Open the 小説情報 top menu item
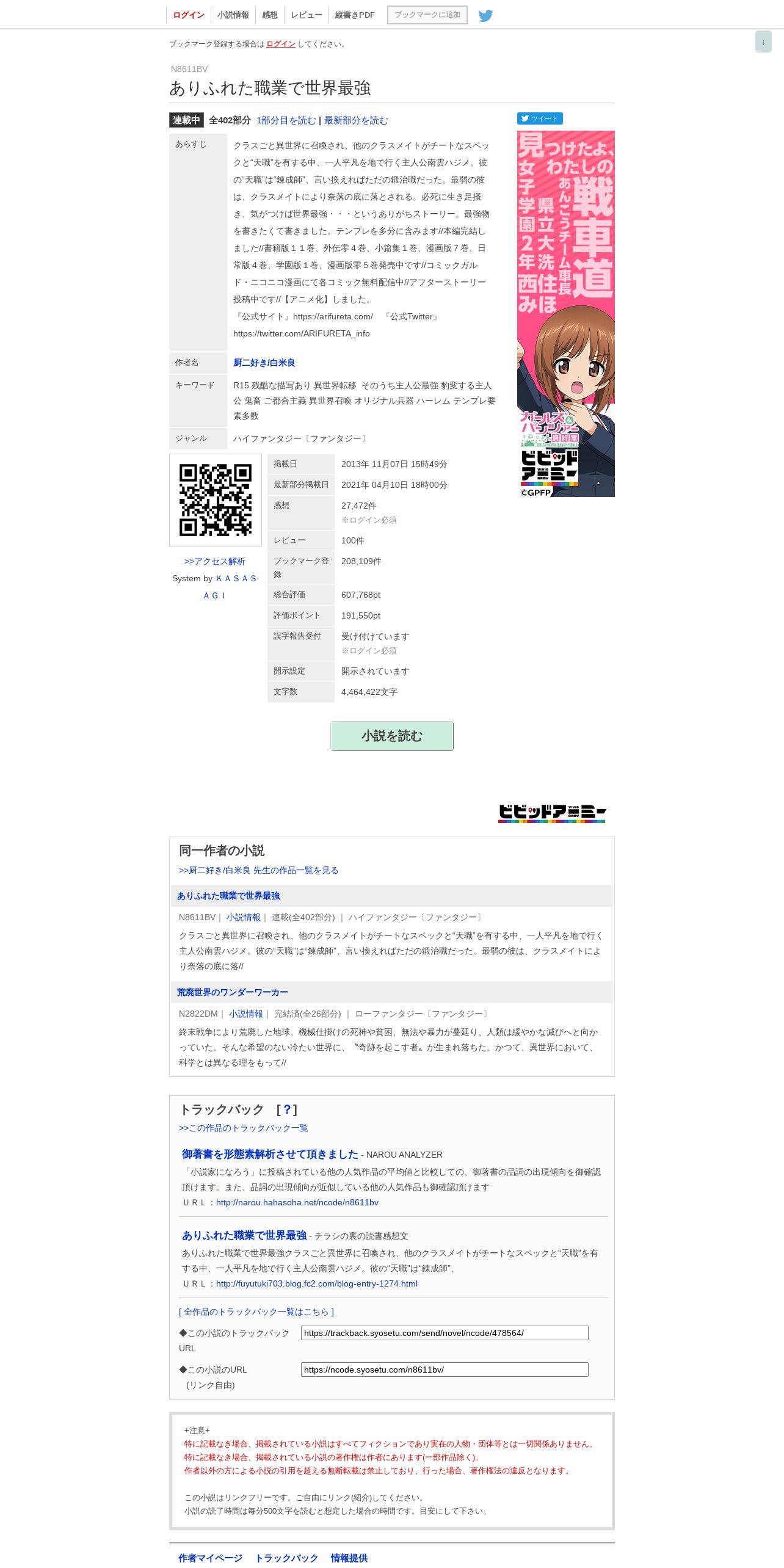The width and height of the screenshot is (784, 1568). click(233, 15)
